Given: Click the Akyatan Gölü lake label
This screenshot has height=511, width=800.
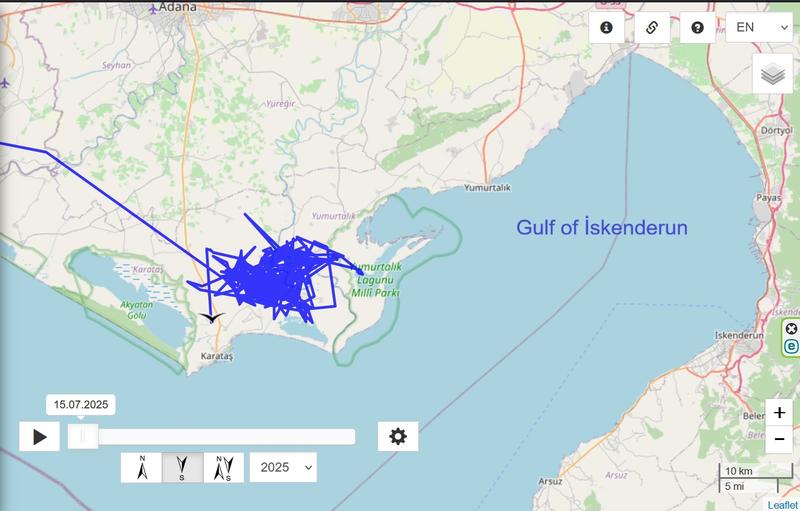Looking at the screenshot, I should point(137,310).
